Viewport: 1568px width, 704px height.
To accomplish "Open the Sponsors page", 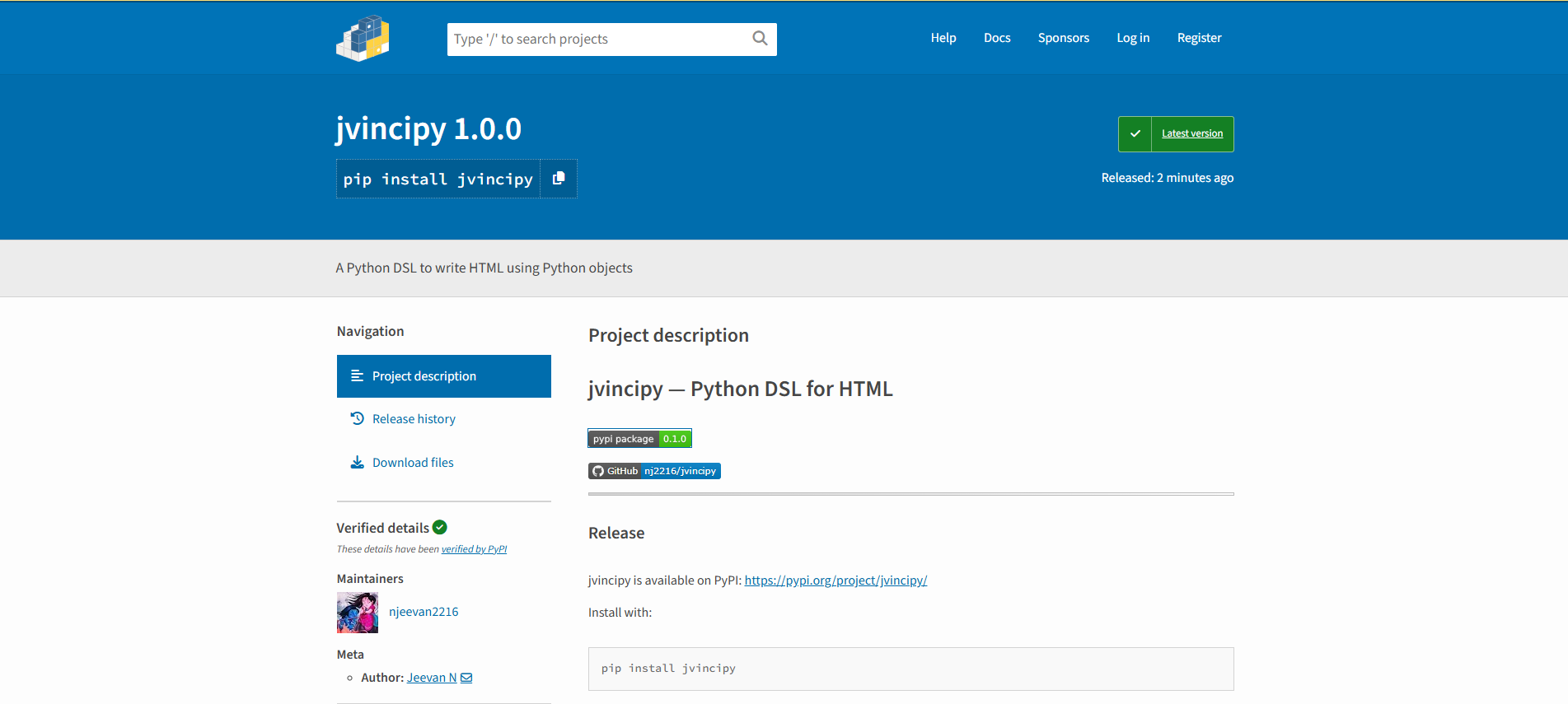I will tap(1063, 38).
